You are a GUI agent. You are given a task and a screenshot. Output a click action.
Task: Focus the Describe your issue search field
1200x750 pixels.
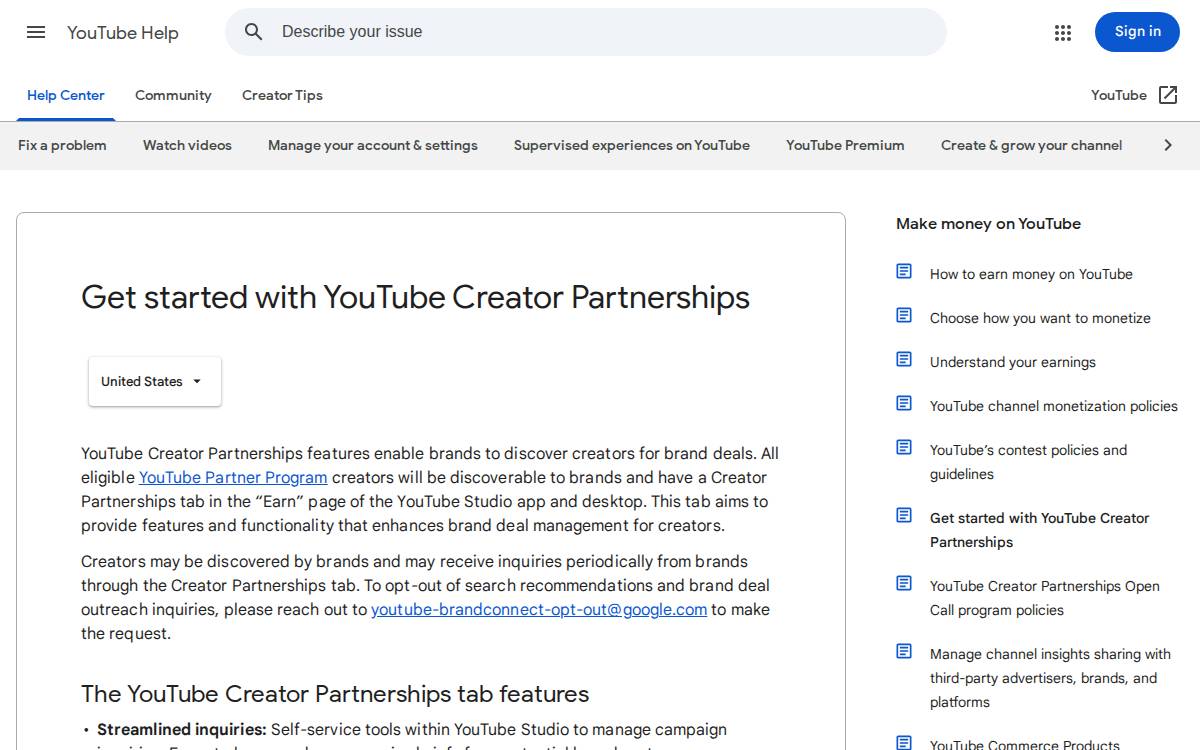(x=586, y=32)
